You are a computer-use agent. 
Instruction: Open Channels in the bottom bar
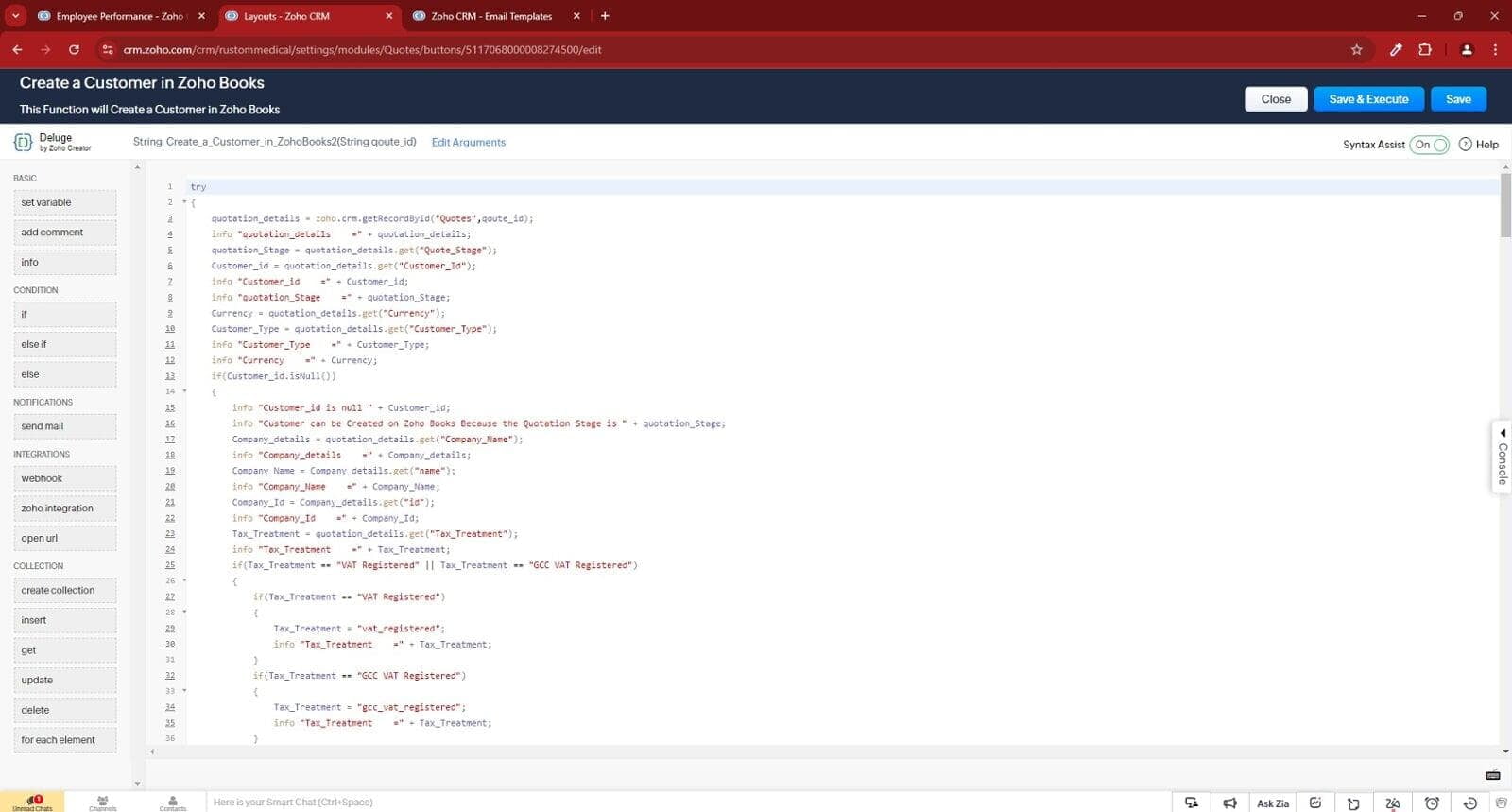pyautogui.click(x=103, y=802)
